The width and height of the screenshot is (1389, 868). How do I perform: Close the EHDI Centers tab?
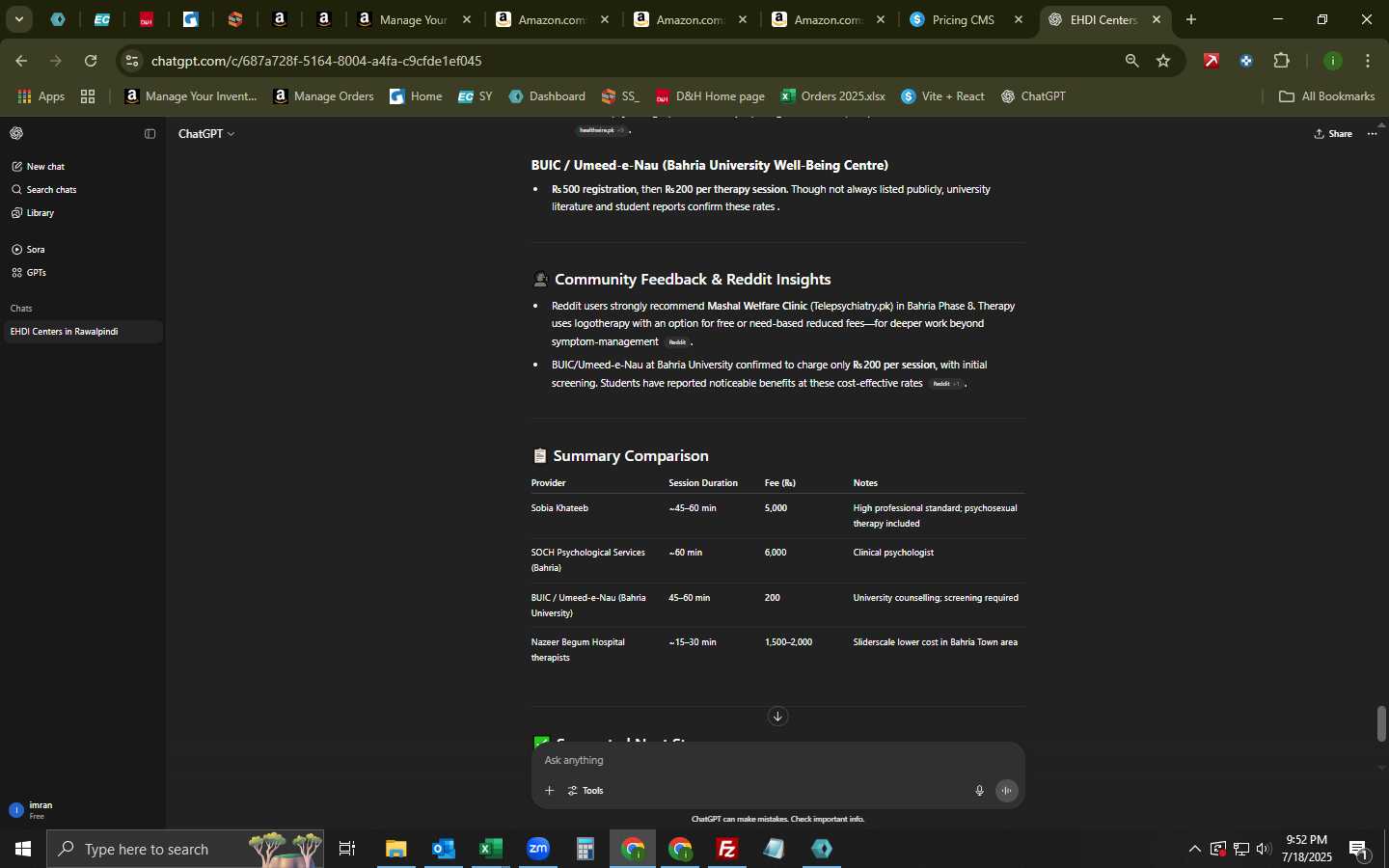1157,19
